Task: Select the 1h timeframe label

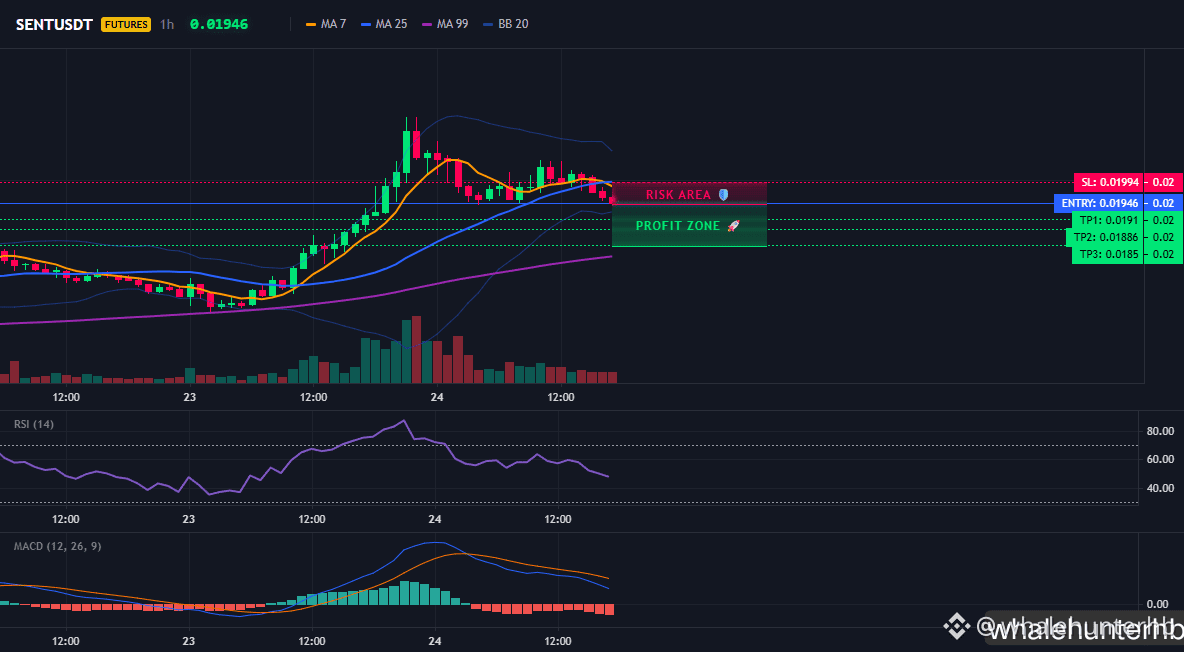Action: (167, 24)
